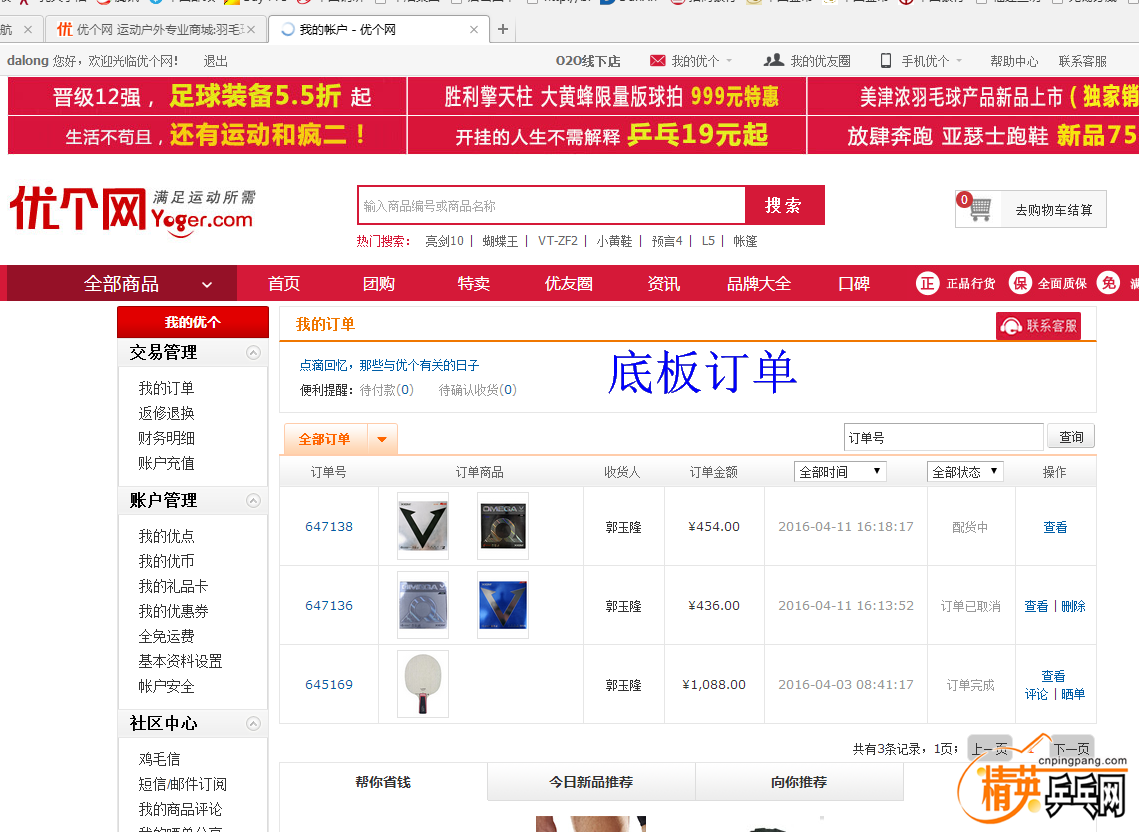Image resolution: width=1139 pixels, height=832 pixels.
Task: Focus the 订单号 input field
Action: click(944, 437)
